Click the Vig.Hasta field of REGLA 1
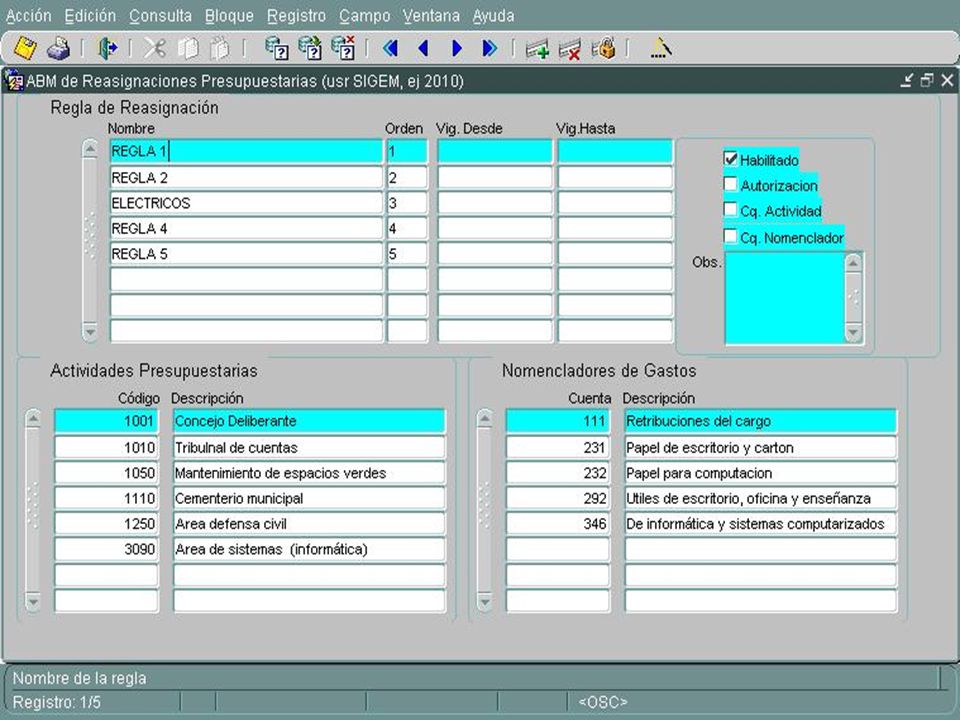The image size is (960, 720). [x=615, y=151]
